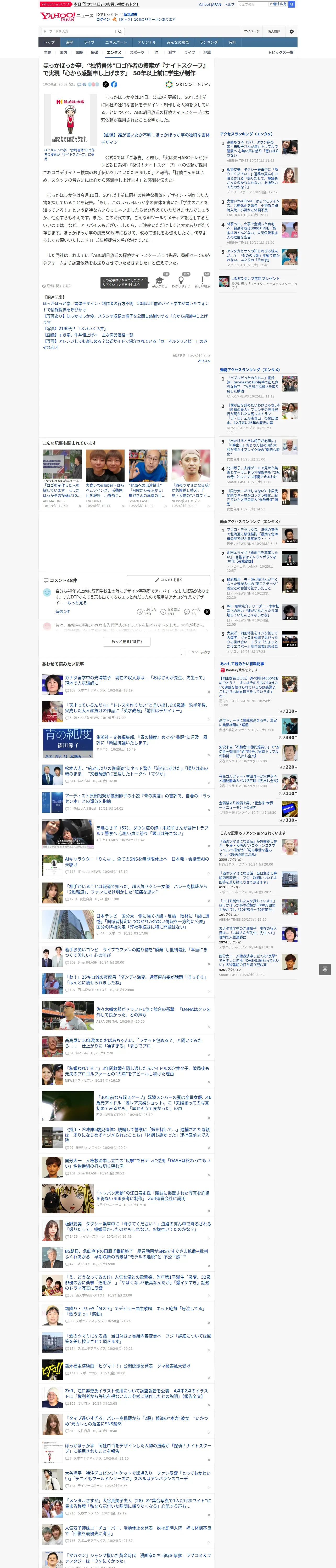Image resolution: width=336 pixels, height=1568 pixels.
Task: Open トピックス一覧 link
Action: [x=281, y=52]
